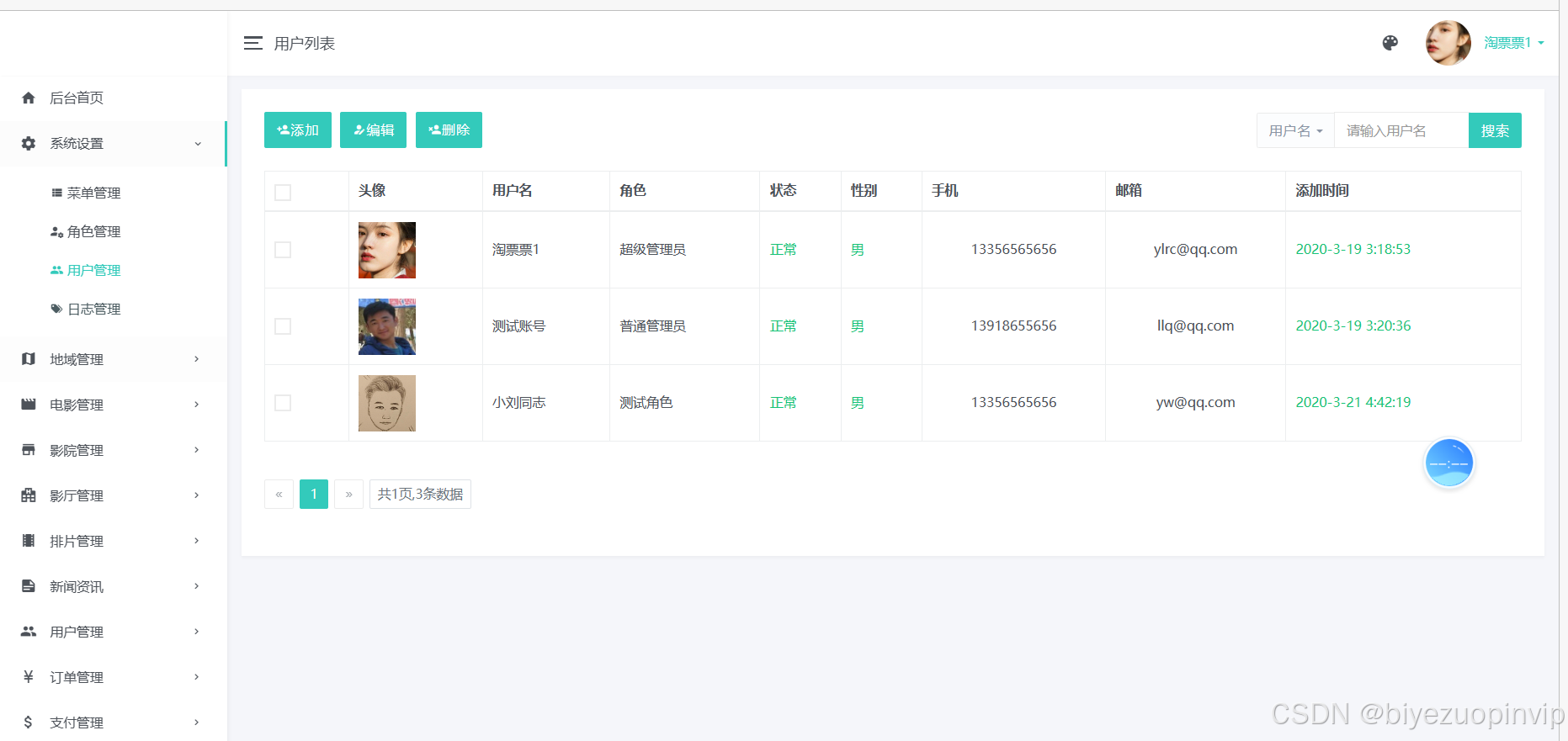The image size is (1568, 741).
Task: Expand the 电影管理 chevron
Action: tap(197, 405)
